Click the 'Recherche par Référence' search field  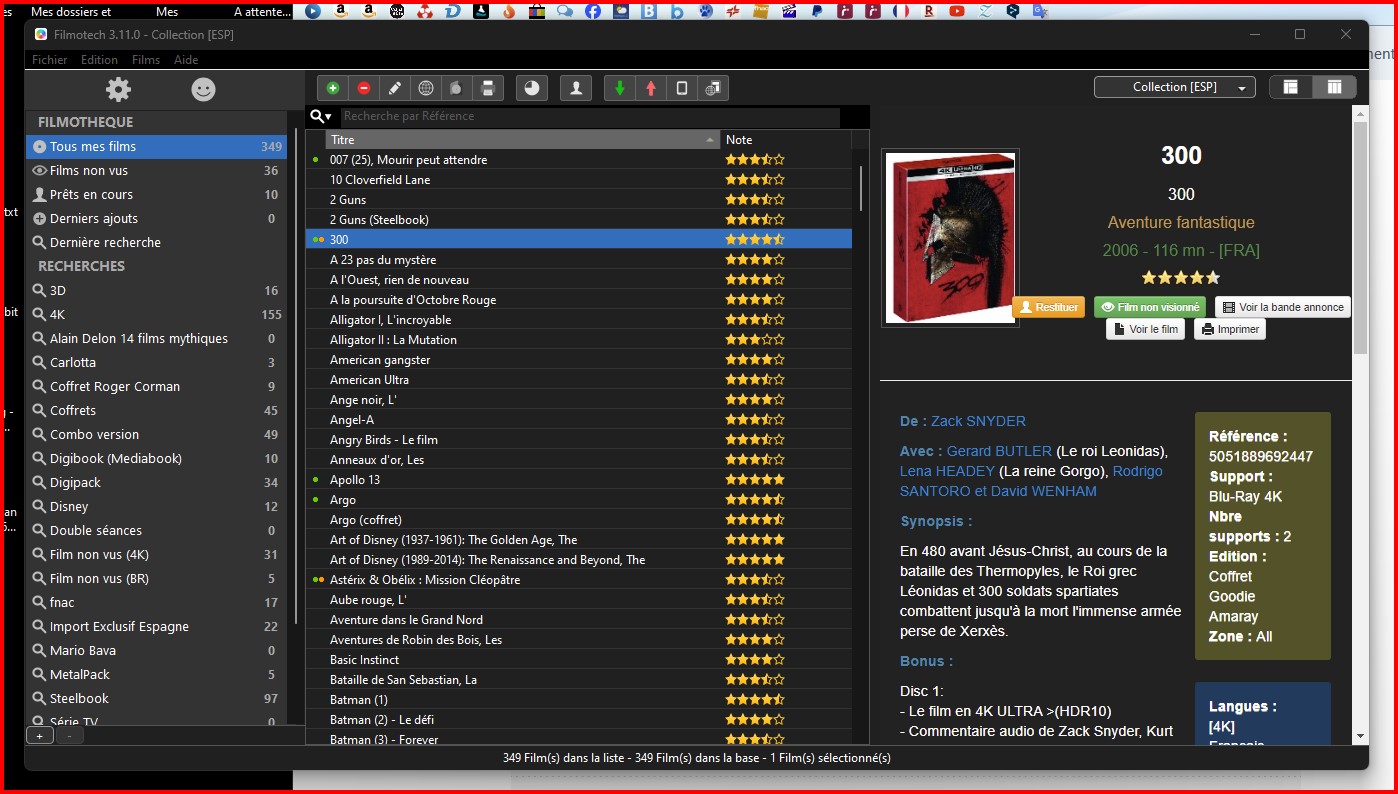(x=590, y=117)
